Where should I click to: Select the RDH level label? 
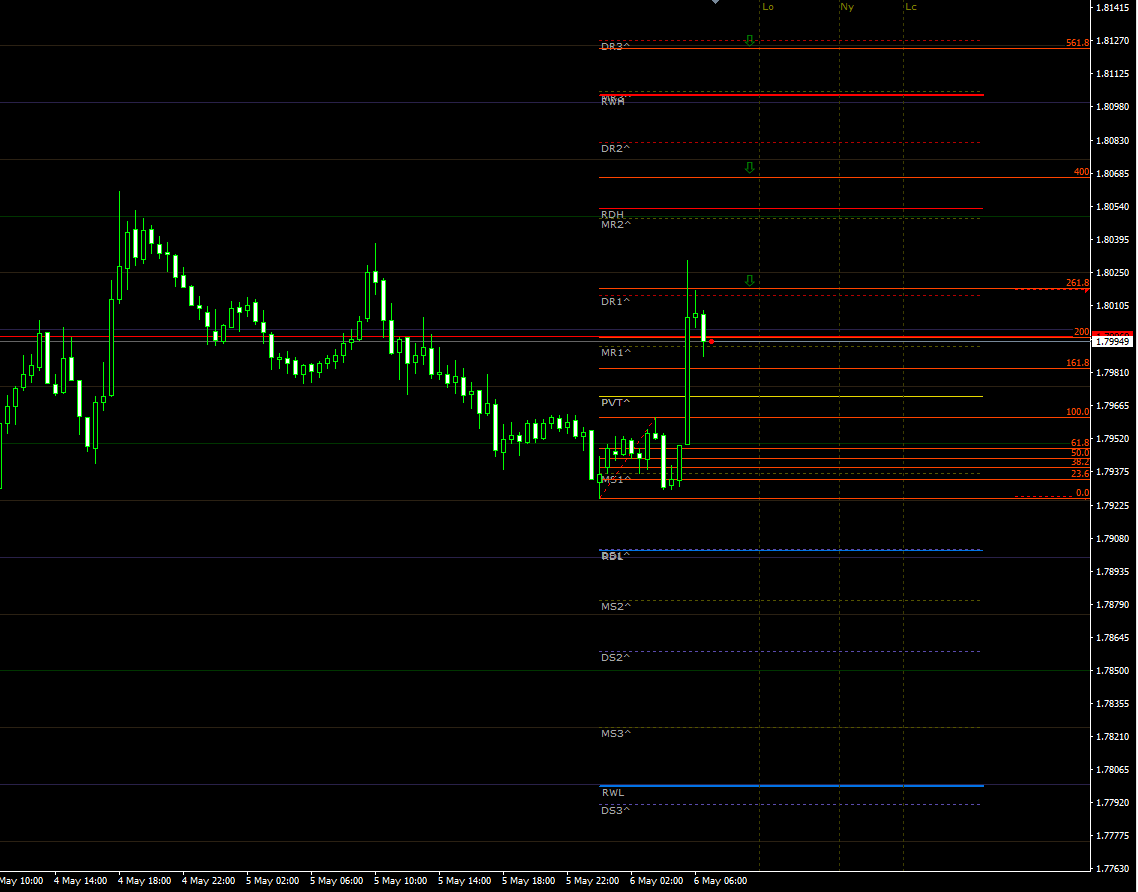click(x=613, y=215)
